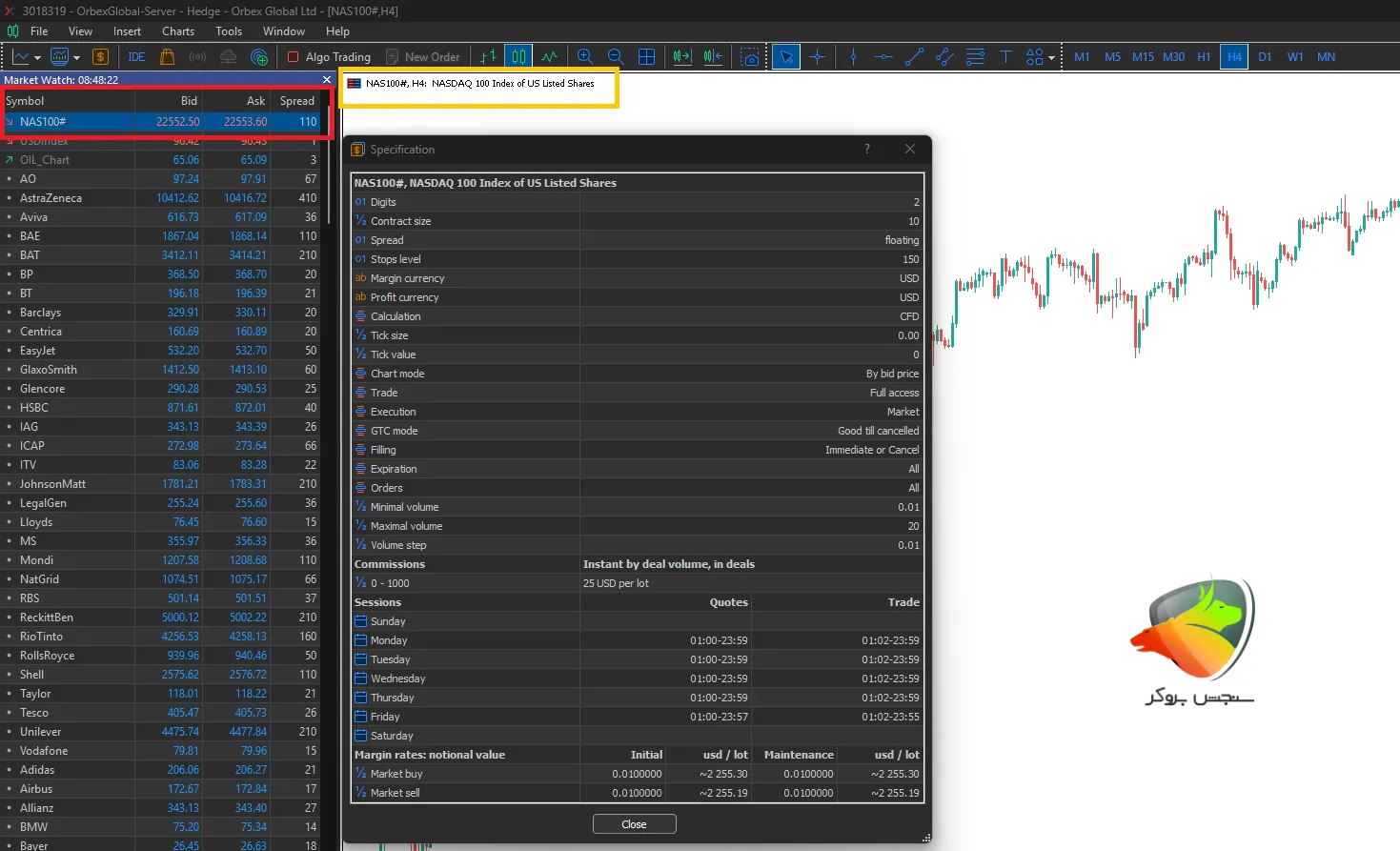Viewport: 1400px width, 851px height.
Task: Open the objects shapes dropdown arrow
Action: pos(1051,58)
